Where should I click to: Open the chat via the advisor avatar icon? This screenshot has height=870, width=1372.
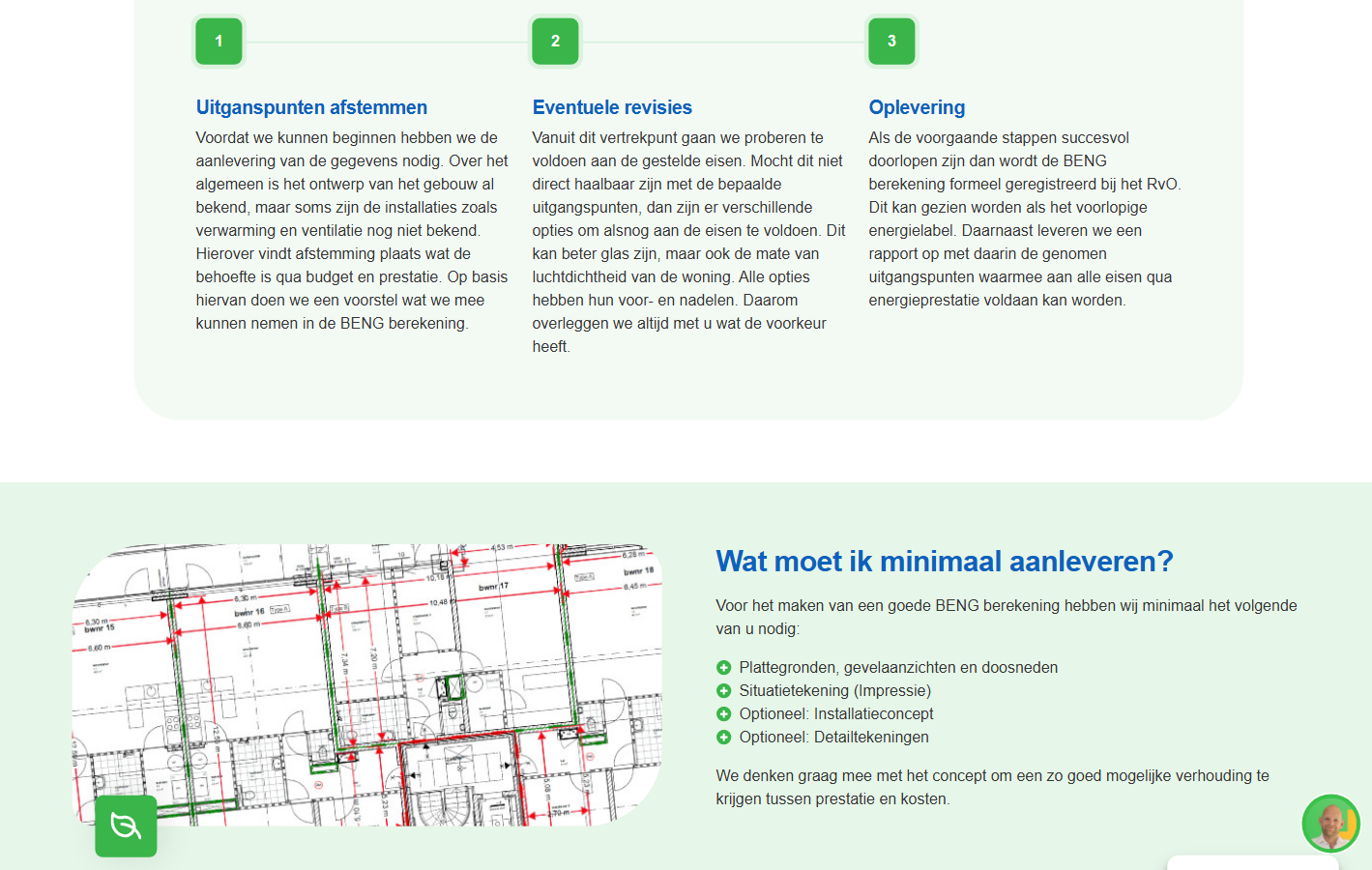1331,825
